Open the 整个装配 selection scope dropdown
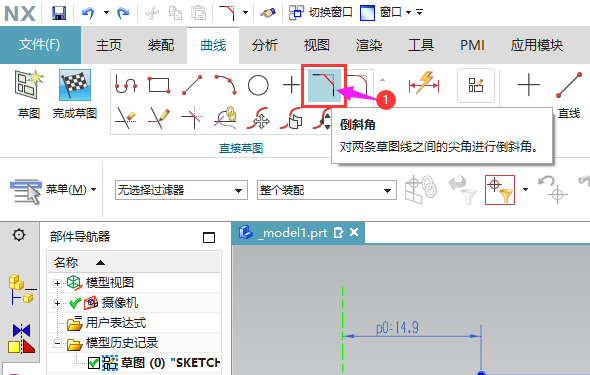 pos(327,190)
